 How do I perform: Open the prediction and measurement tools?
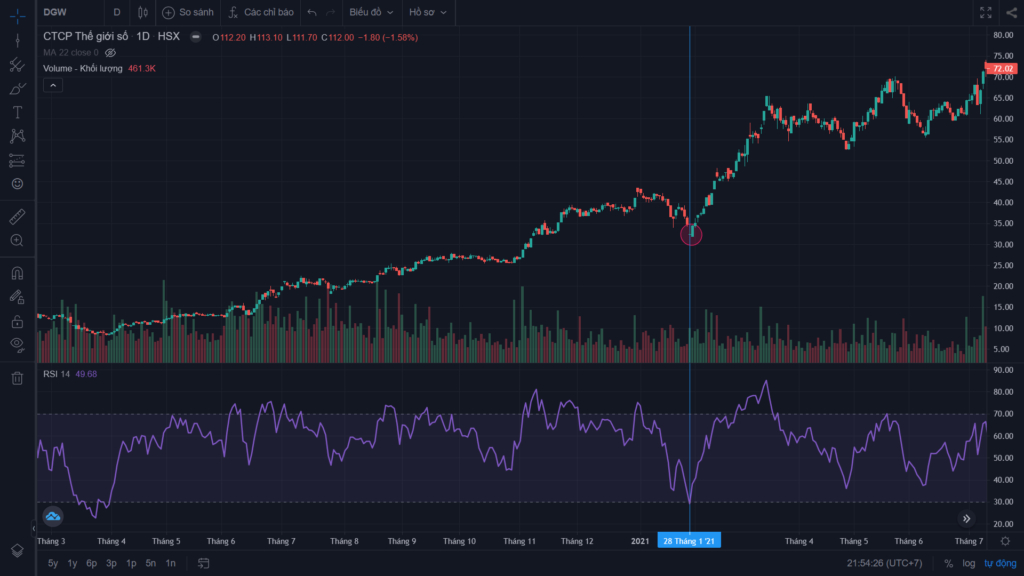[18, 160]
